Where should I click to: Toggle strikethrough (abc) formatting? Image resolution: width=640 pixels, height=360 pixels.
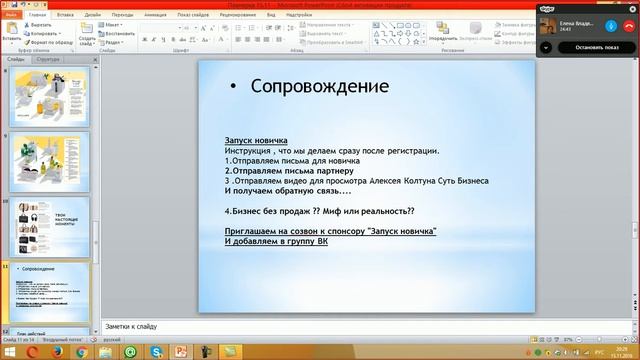182,39
